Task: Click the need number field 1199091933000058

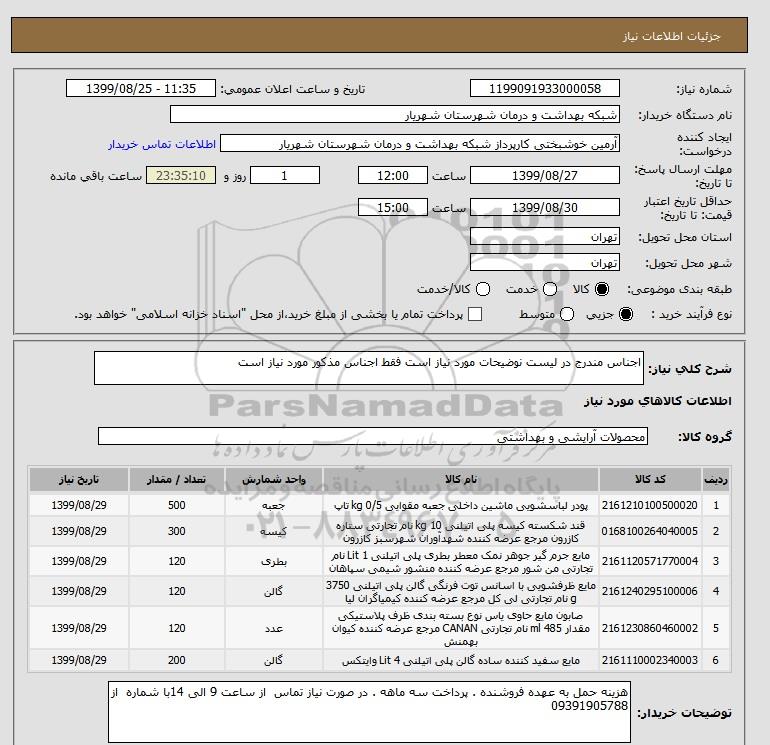Action: tap(545, 89)
